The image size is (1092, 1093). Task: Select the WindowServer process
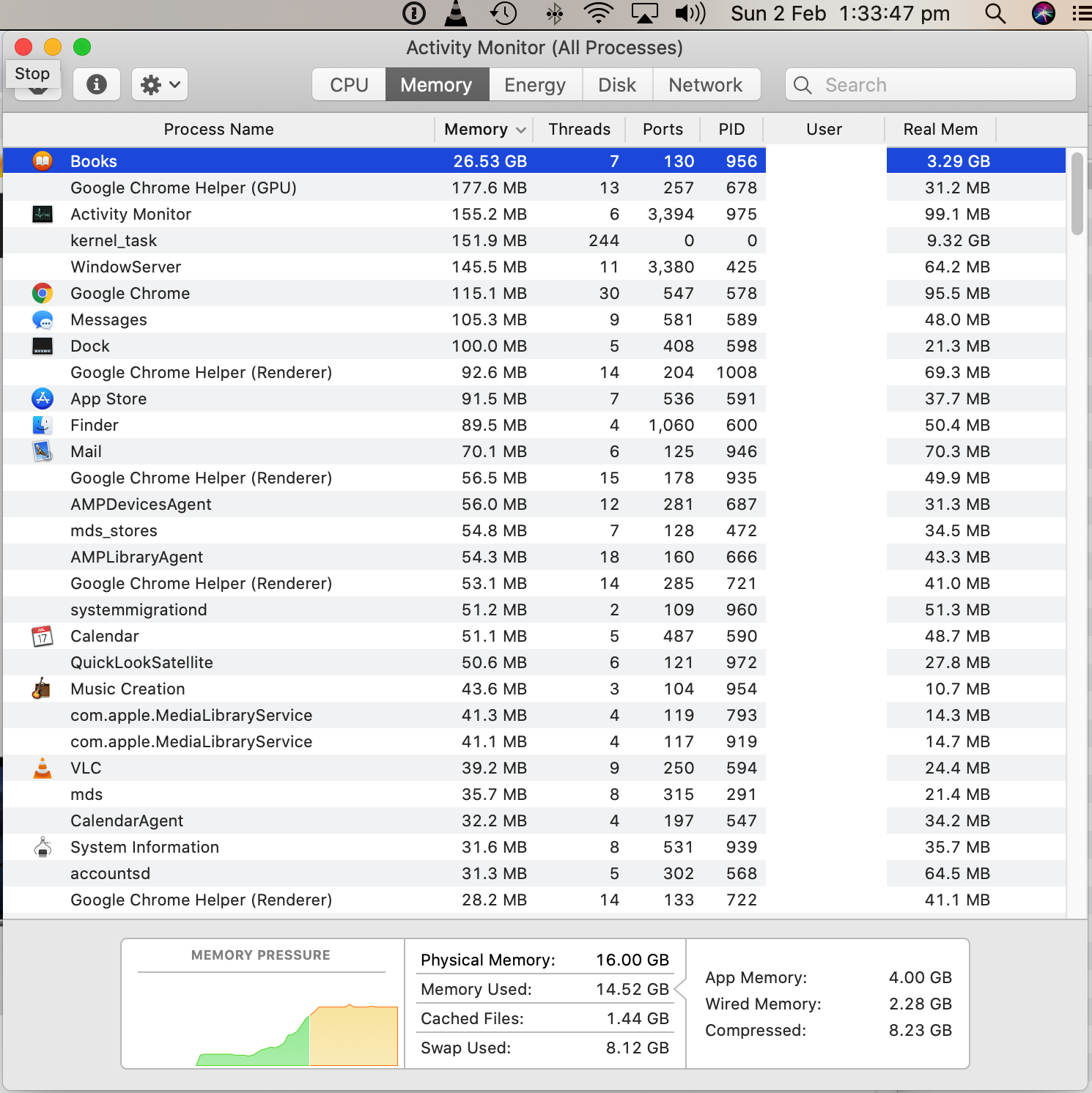click(534, 267)
